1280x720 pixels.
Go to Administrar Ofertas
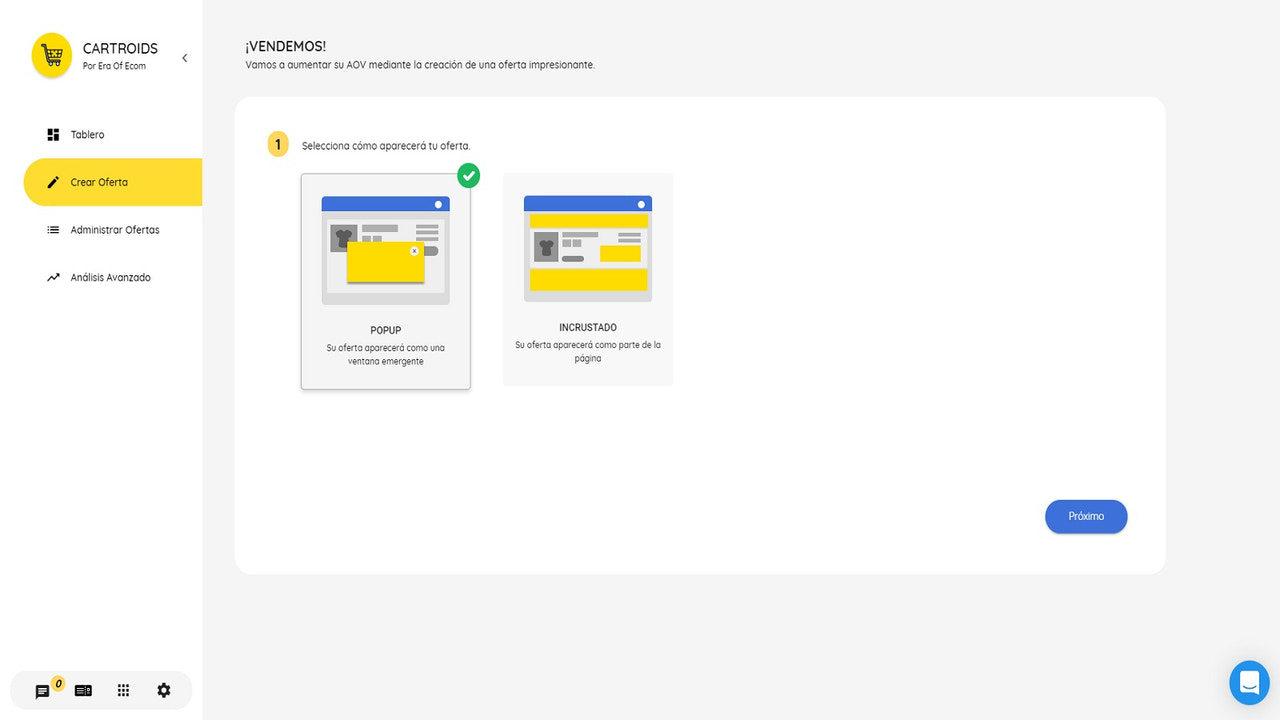point(113,230)
